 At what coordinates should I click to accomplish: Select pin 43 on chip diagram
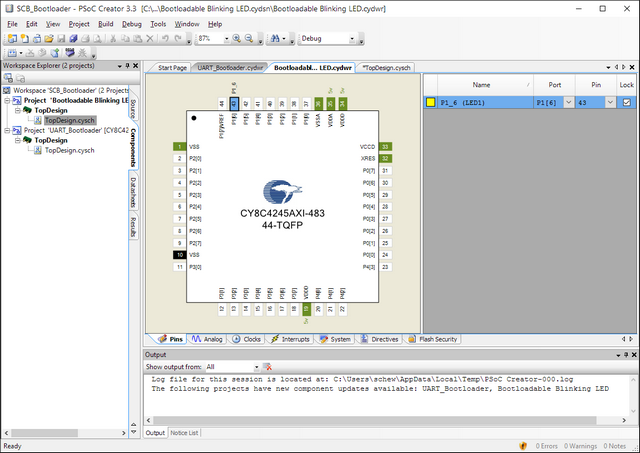[234, 104]
